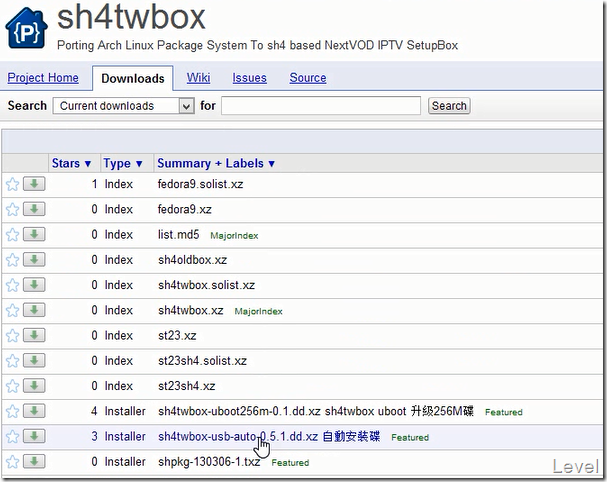
Task: Star the sh4twbox-uboot256m download
Action: [12, 411]
